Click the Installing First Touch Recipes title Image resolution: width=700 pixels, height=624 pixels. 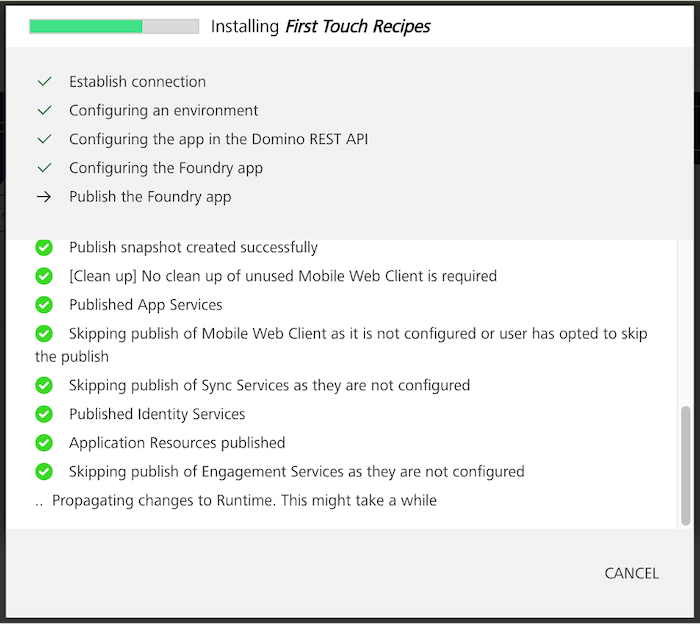[x=321, y=26]
